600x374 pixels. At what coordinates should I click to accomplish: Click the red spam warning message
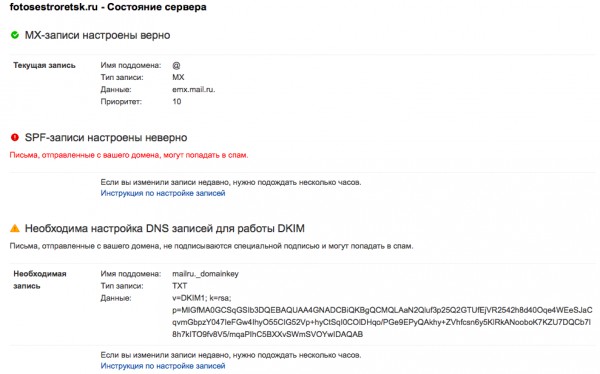click(129, 155)
